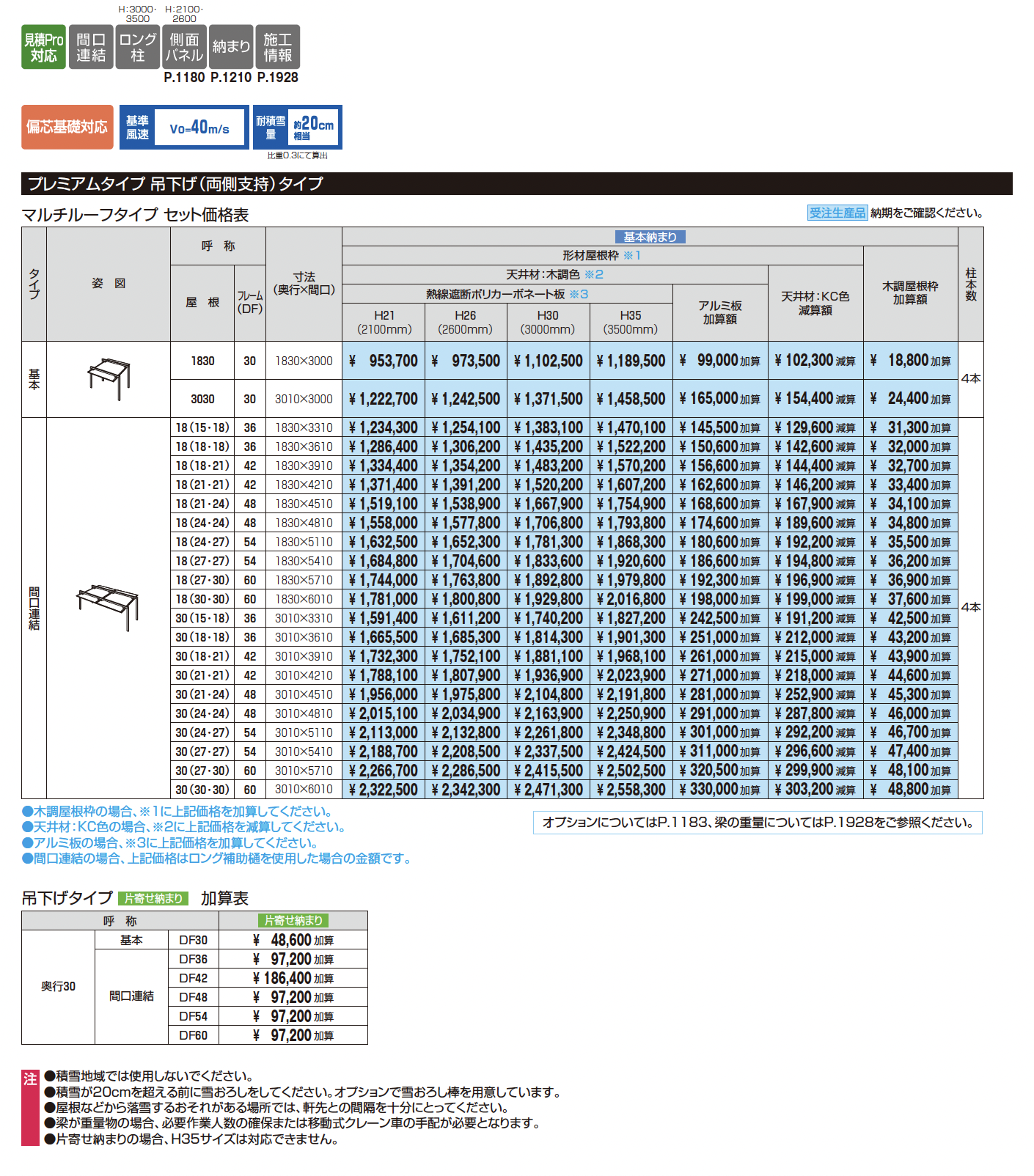Image resolution: width=1034 pixels, height=1176 pixels.
Task: Click the basic type carport illustration
Action: tap(109, 378)
